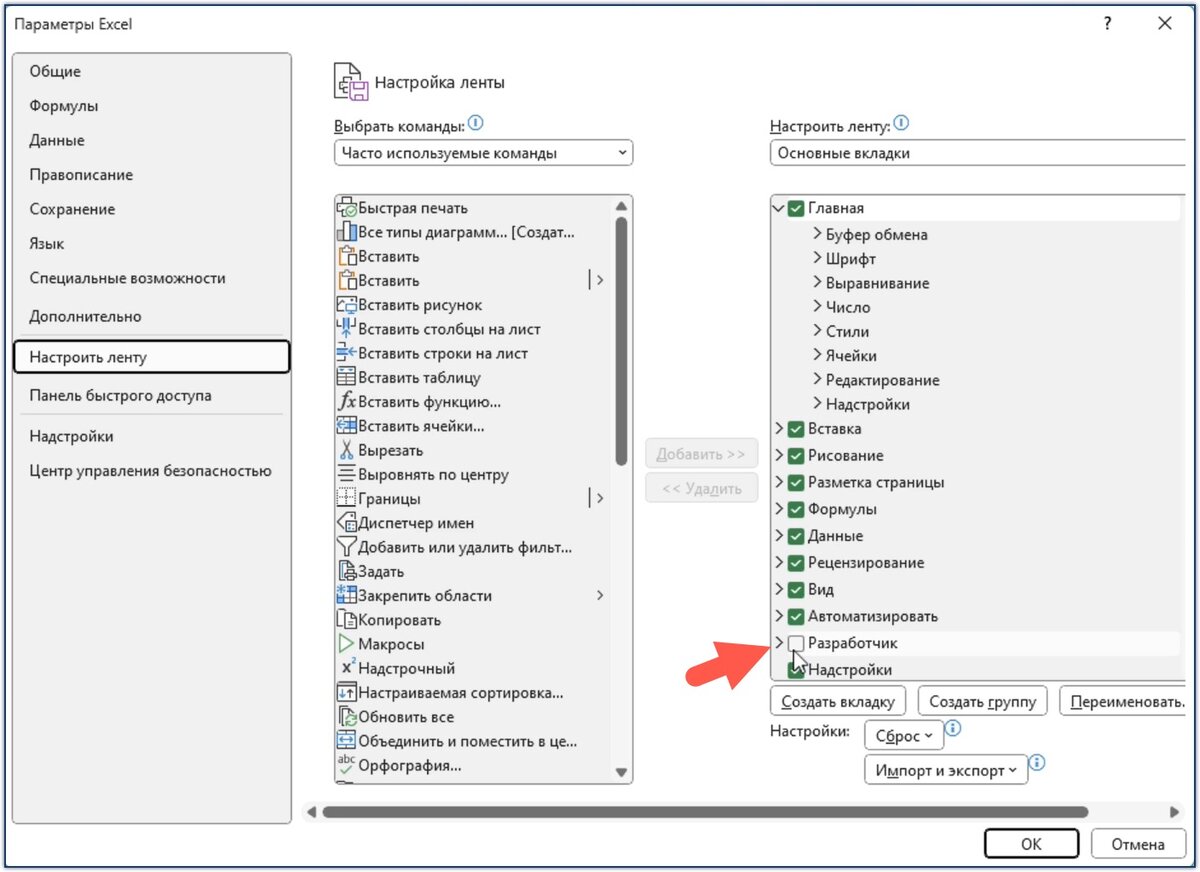
Task: Open dialog help question mark
Action: click(1107, 24)
